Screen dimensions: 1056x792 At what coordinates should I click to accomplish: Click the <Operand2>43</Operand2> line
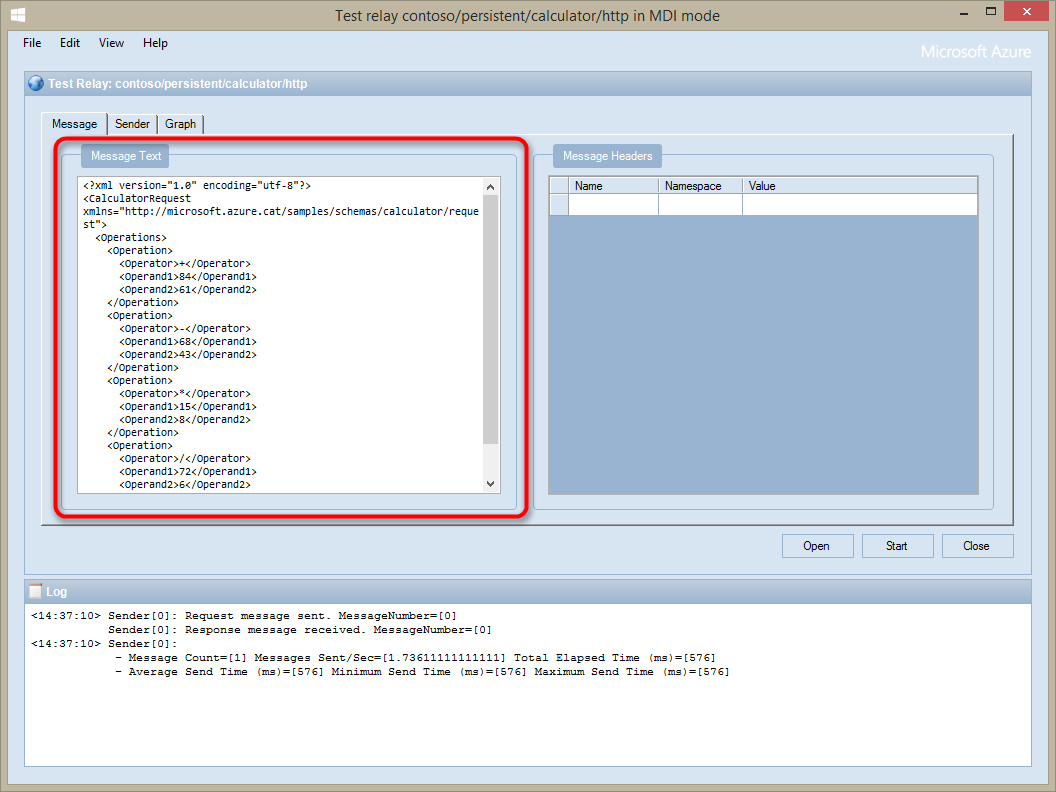(188, 355)
